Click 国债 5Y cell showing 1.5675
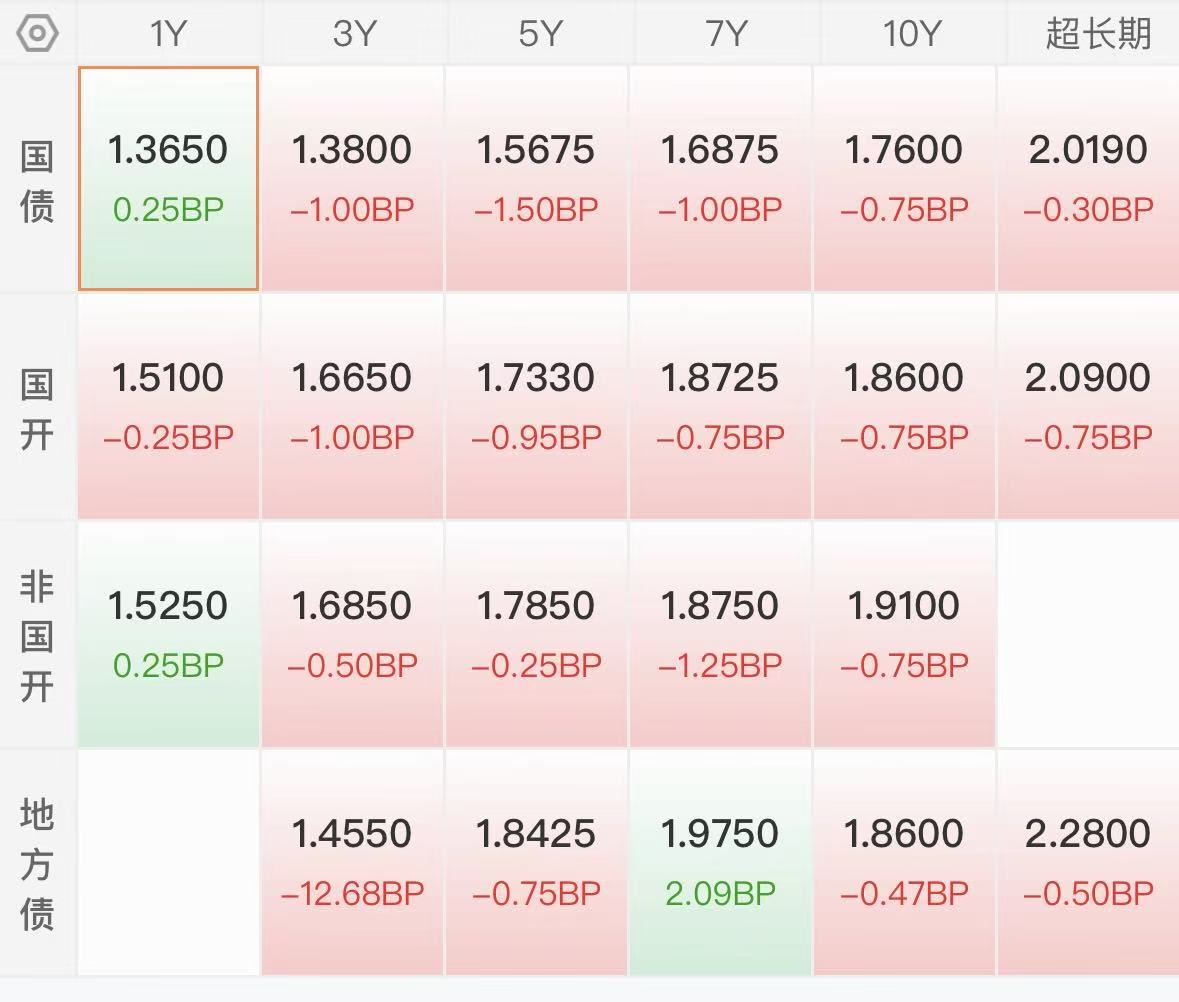This screenshot has height=1002, width=1179. [536, 178]
